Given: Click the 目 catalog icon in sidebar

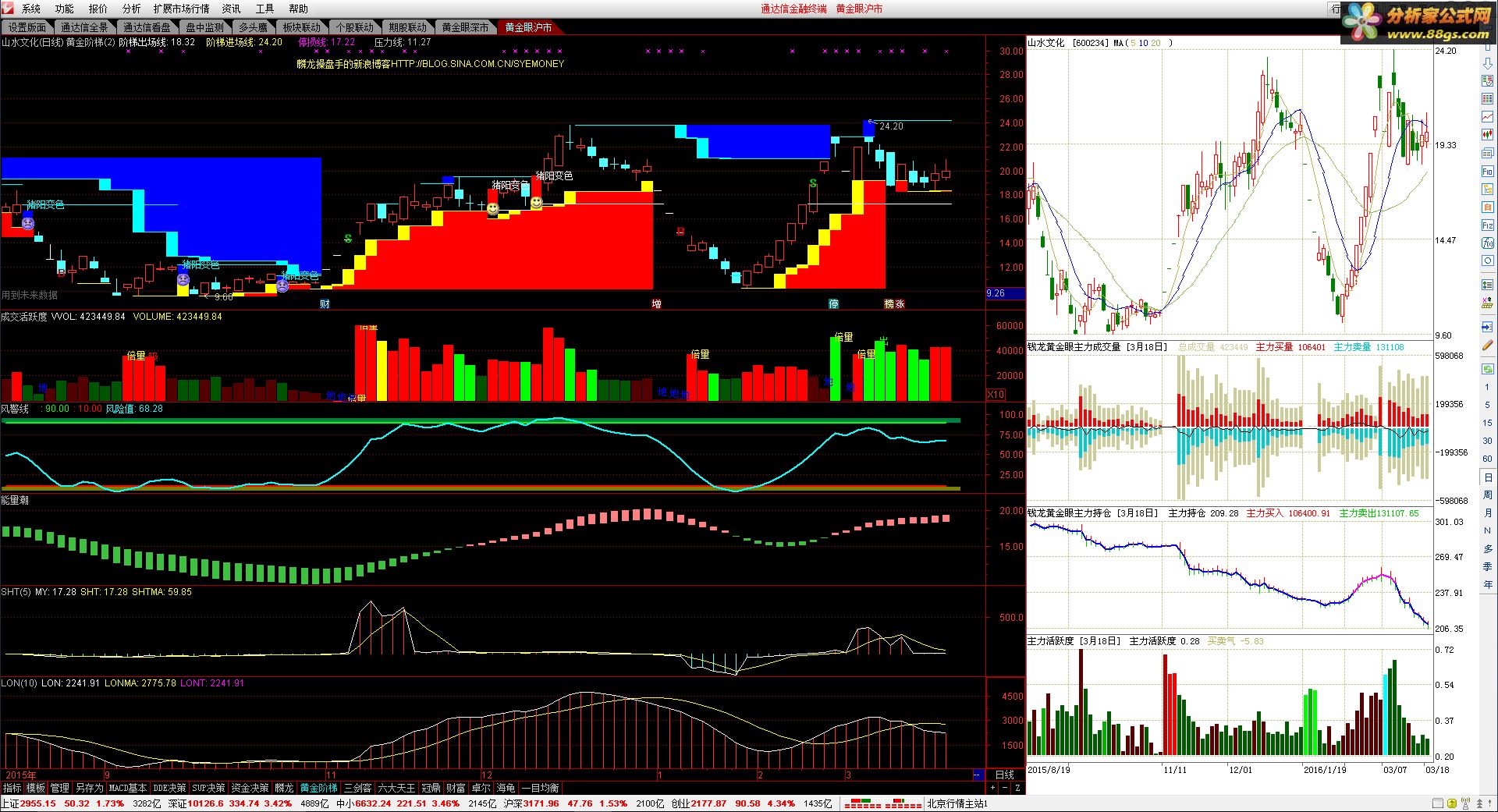Looking at the screenshot, I should (x=1487, y=207).
